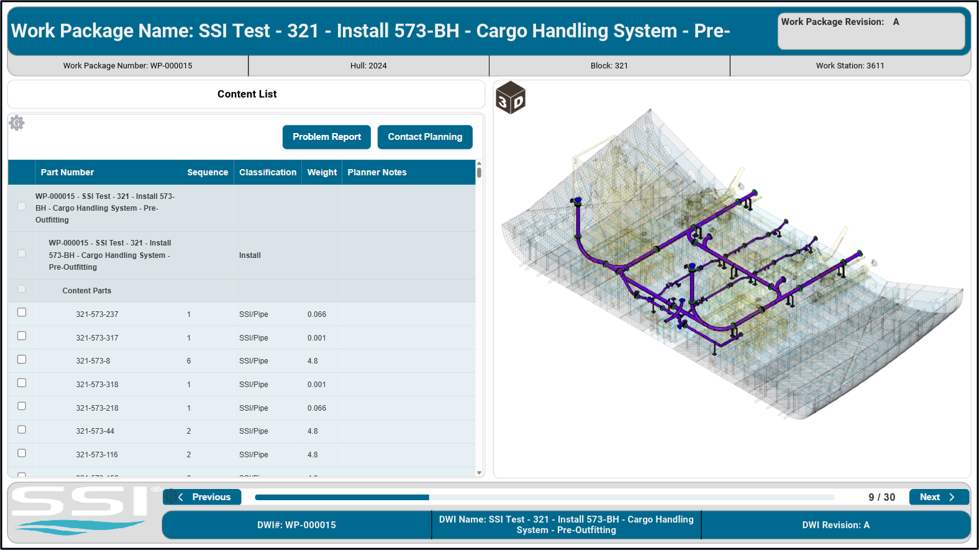Click the scrollbar down arrow in content list
This screenshot has width=979, height=550.
[x=479, y=473]
